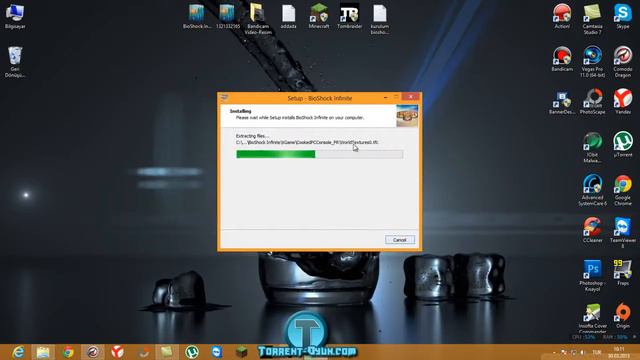Click the installation progress bar
Viewport: 640px width, 360px height.
(x=320, y=154)
